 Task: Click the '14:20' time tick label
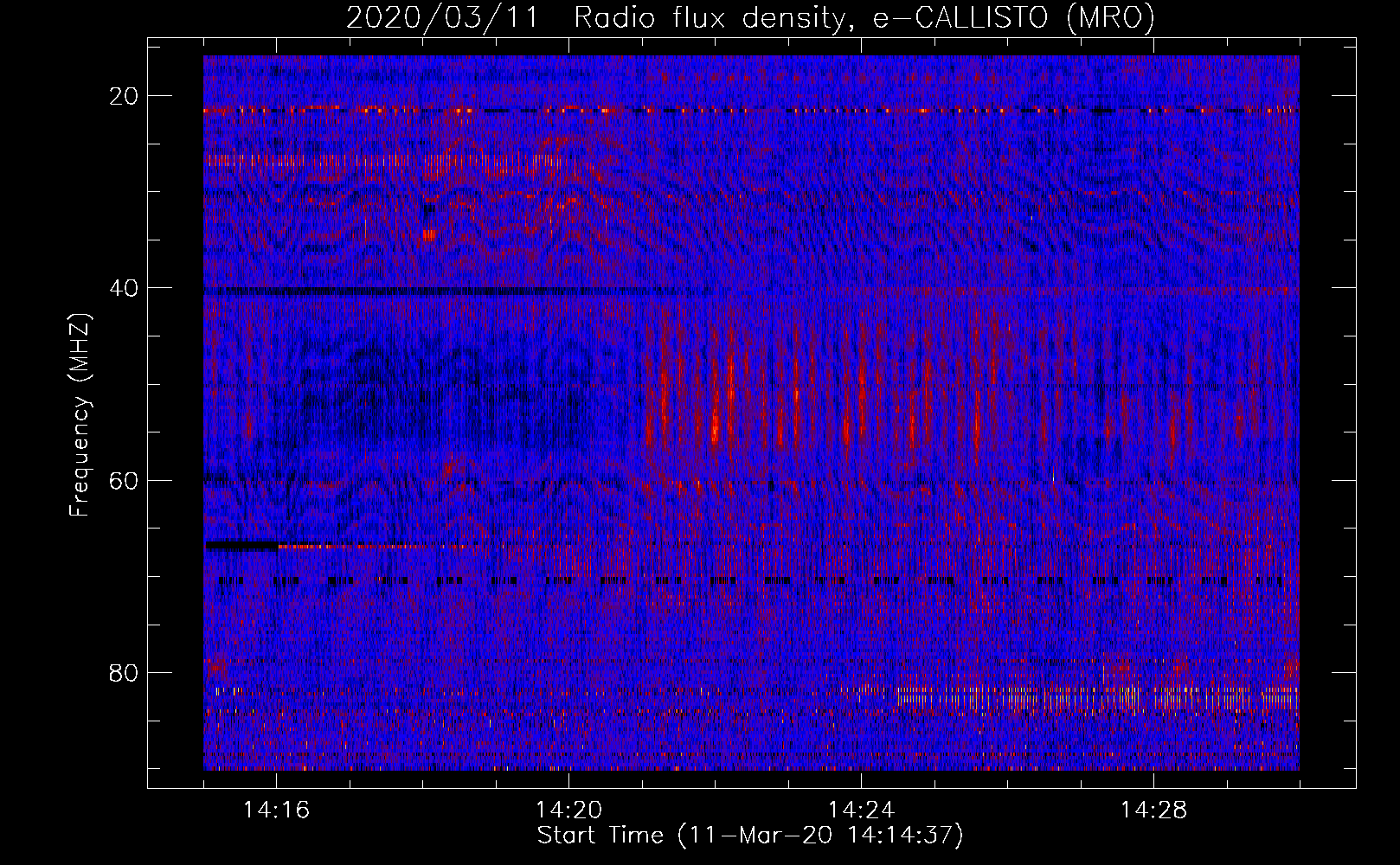pos(568,811)
